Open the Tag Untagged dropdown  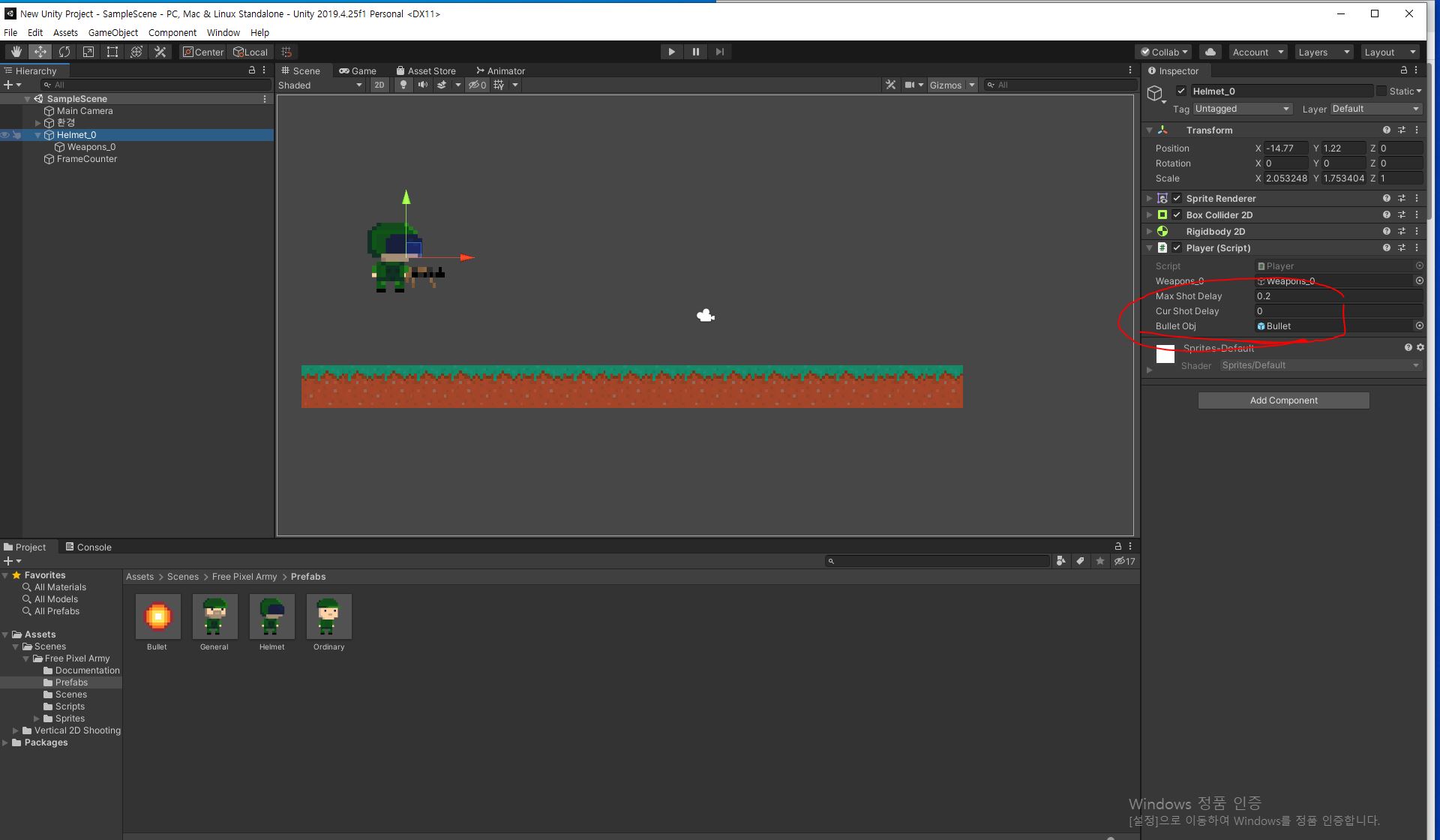tap(1242, 109)
